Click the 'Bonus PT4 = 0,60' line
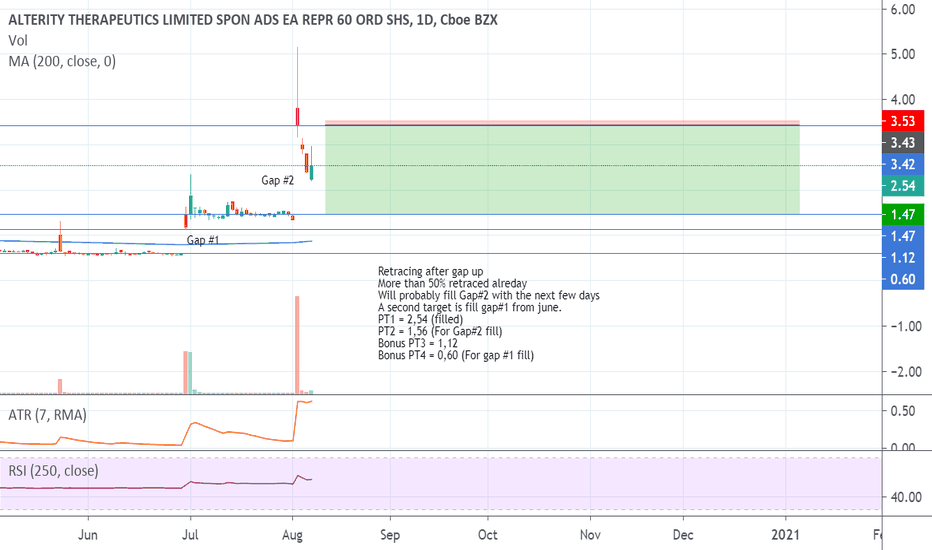This screenshot has width=932, height=550. 456,356
